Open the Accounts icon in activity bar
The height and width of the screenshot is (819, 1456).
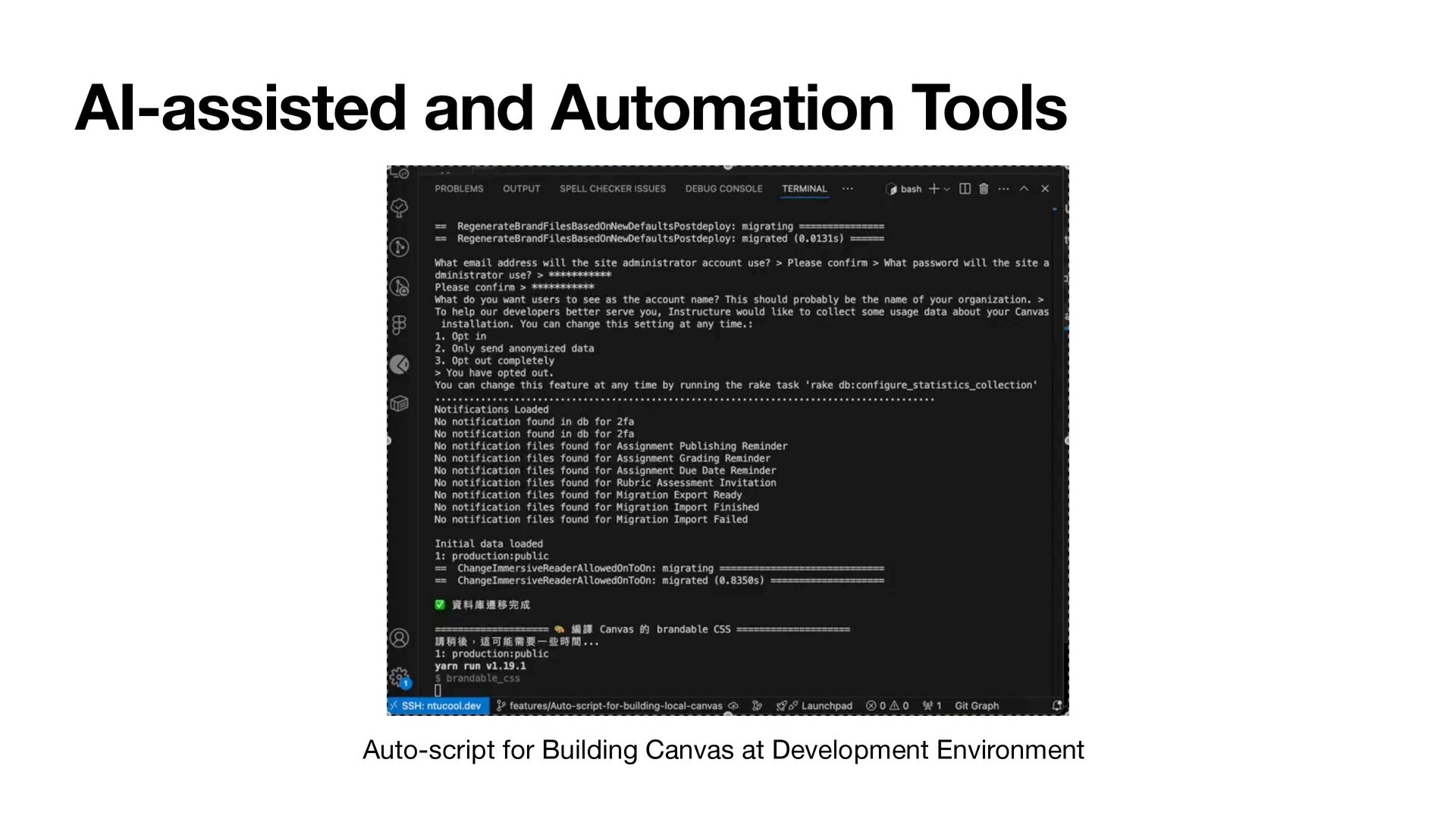coord(399,639)
